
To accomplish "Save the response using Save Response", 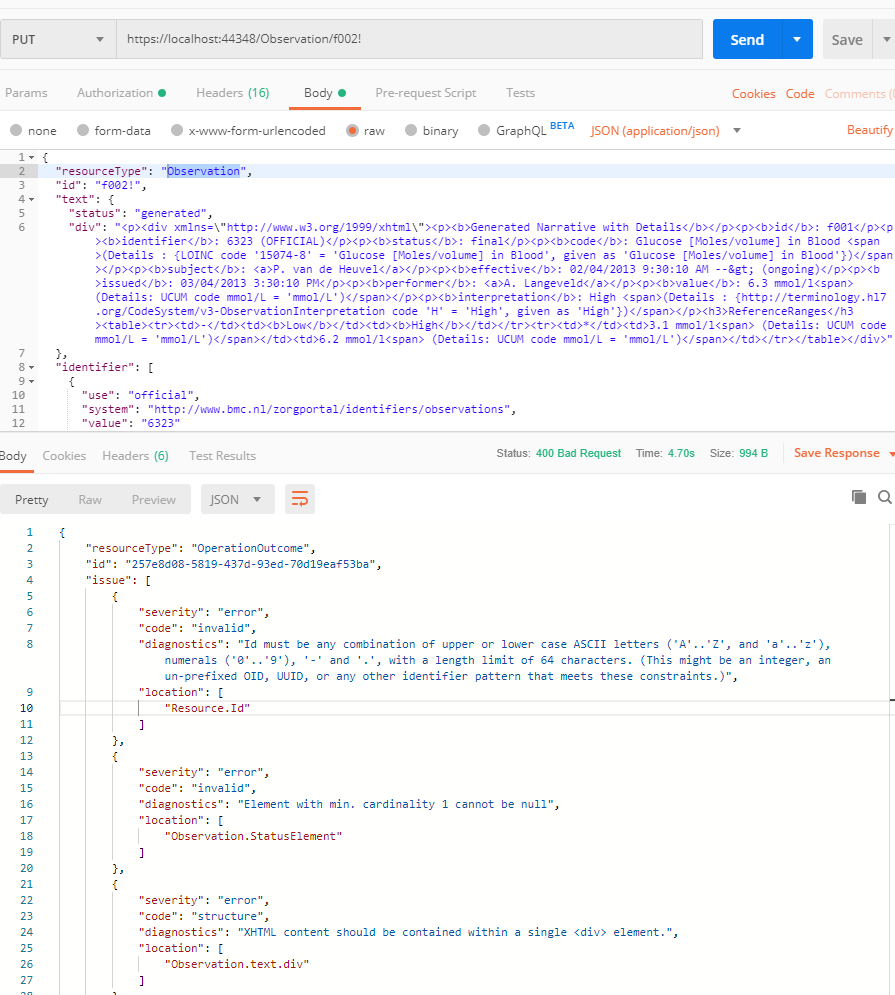I will pyautogui.click(x=836, y=453).
